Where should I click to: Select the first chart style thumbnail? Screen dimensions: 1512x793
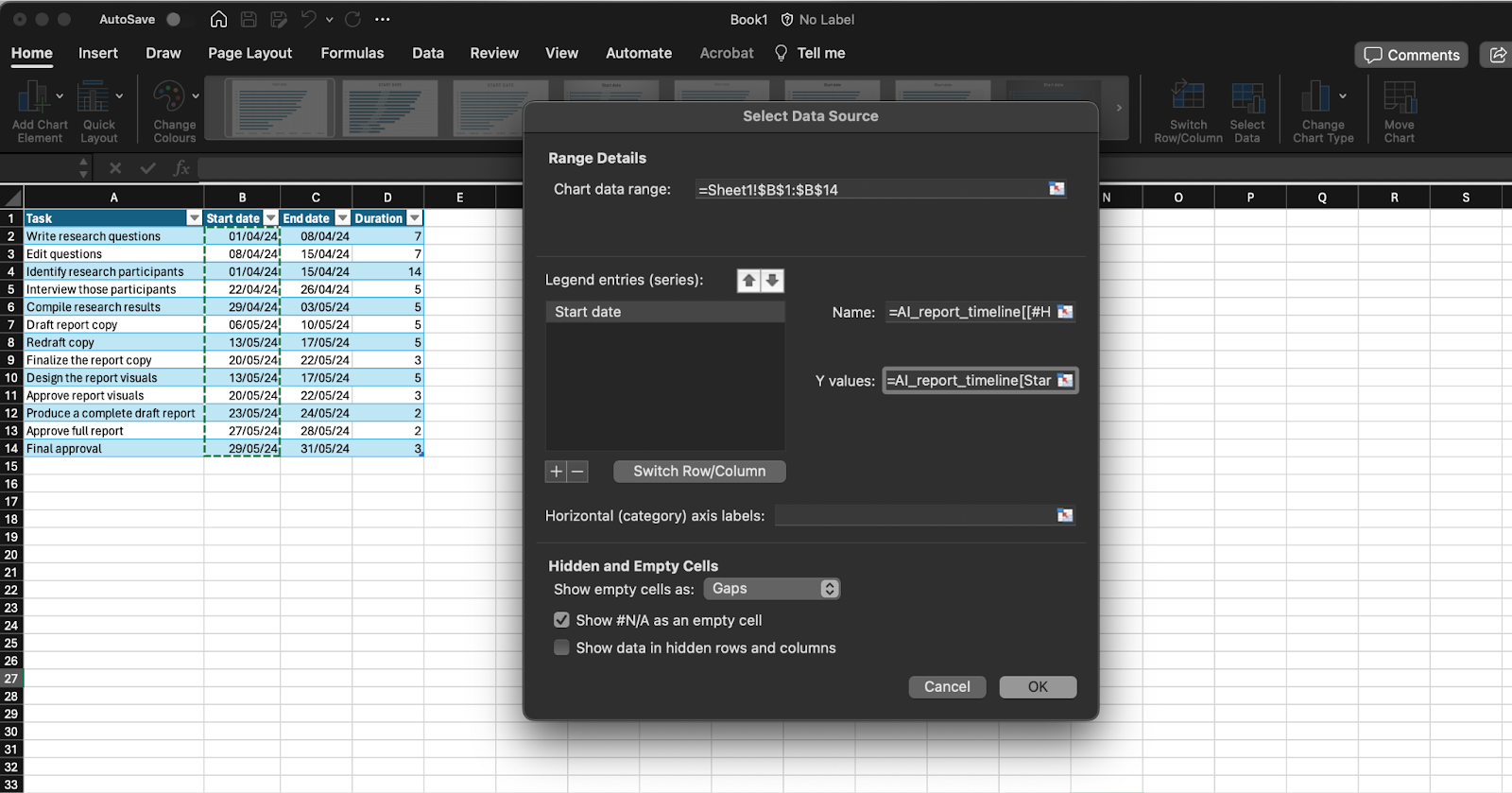pyautogui.click(x=279, y=108)
